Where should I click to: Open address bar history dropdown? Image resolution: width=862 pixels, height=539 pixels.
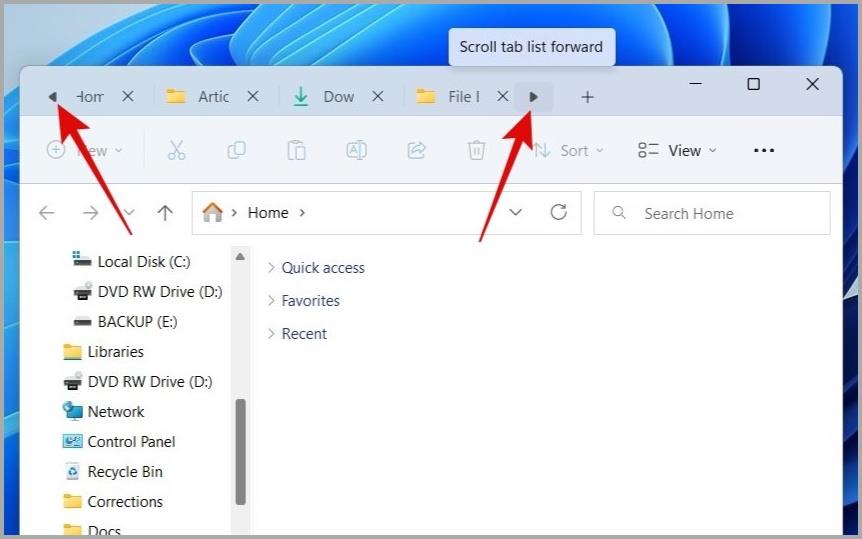pyautogui.click(x=515, y=212)
